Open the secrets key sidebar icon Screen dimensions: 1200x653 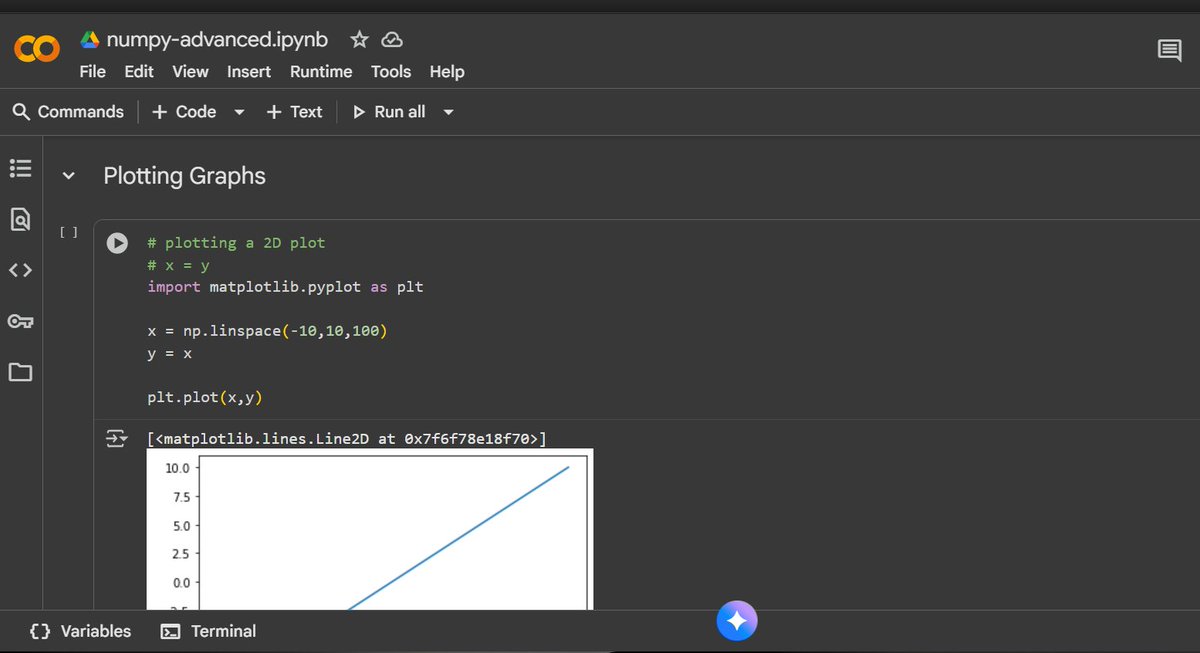pos(20,321)
